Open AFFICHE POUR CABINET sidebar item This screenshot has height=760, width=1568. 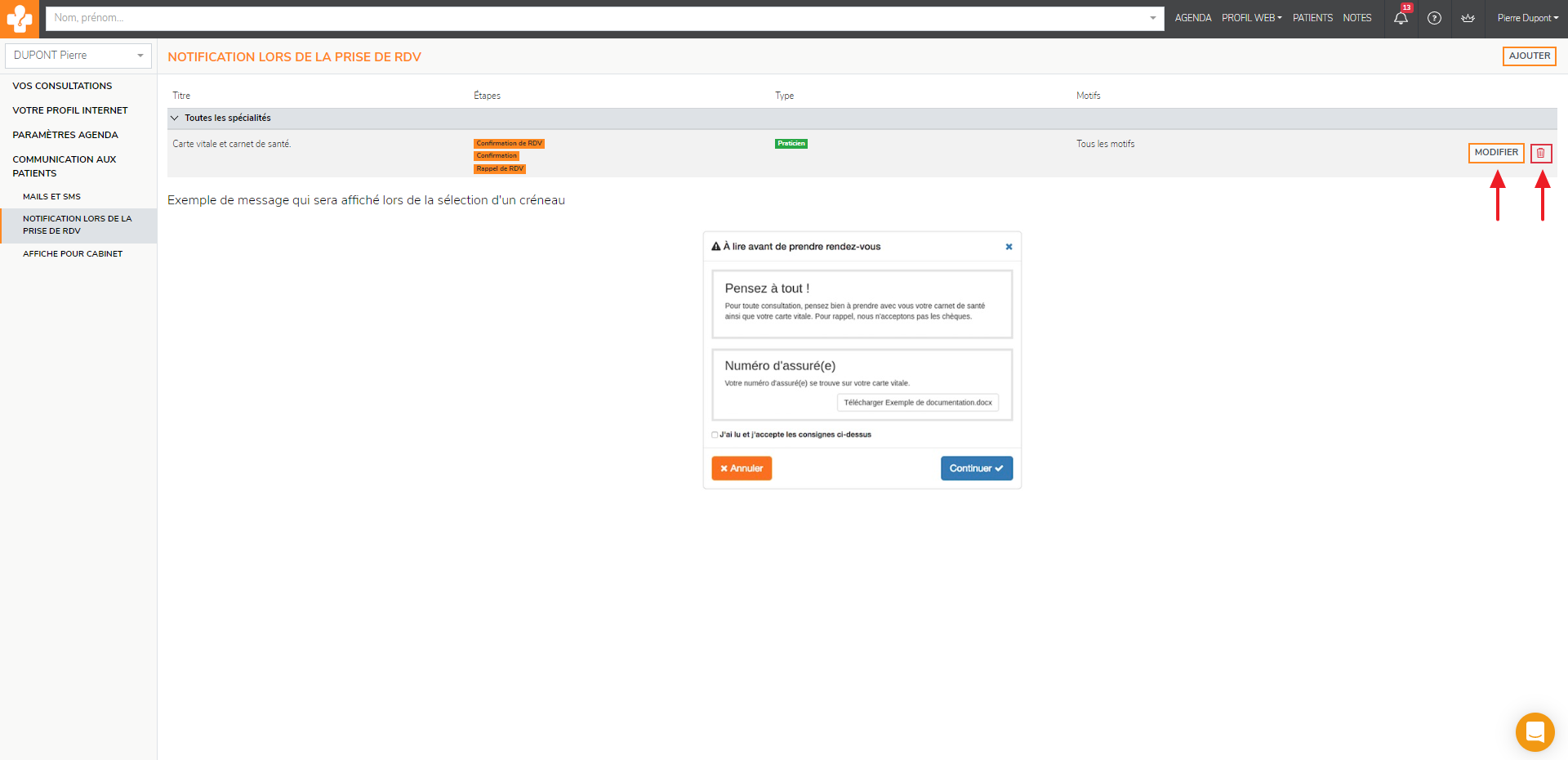point(73,254)
